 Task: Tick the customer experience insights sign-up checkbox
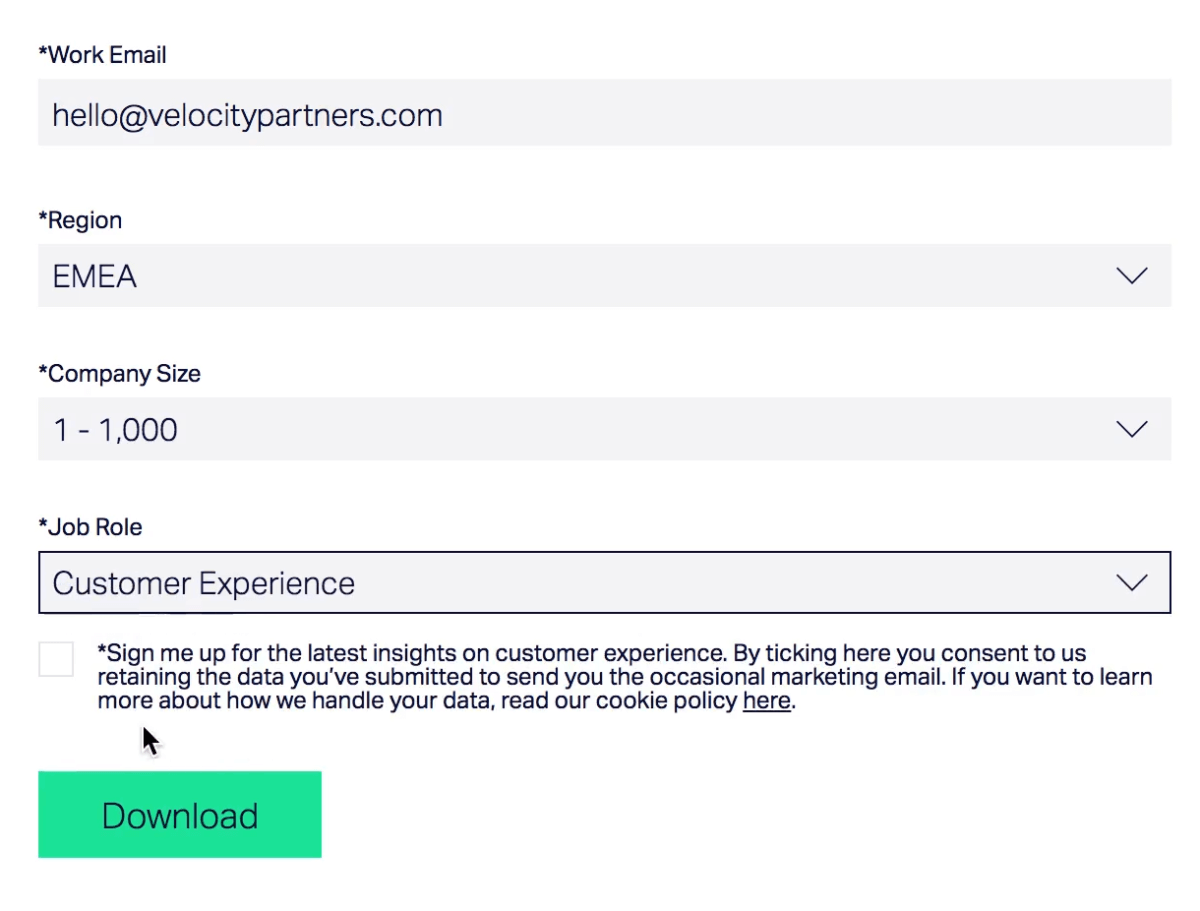pyautogui.click(x=56, y=659)
